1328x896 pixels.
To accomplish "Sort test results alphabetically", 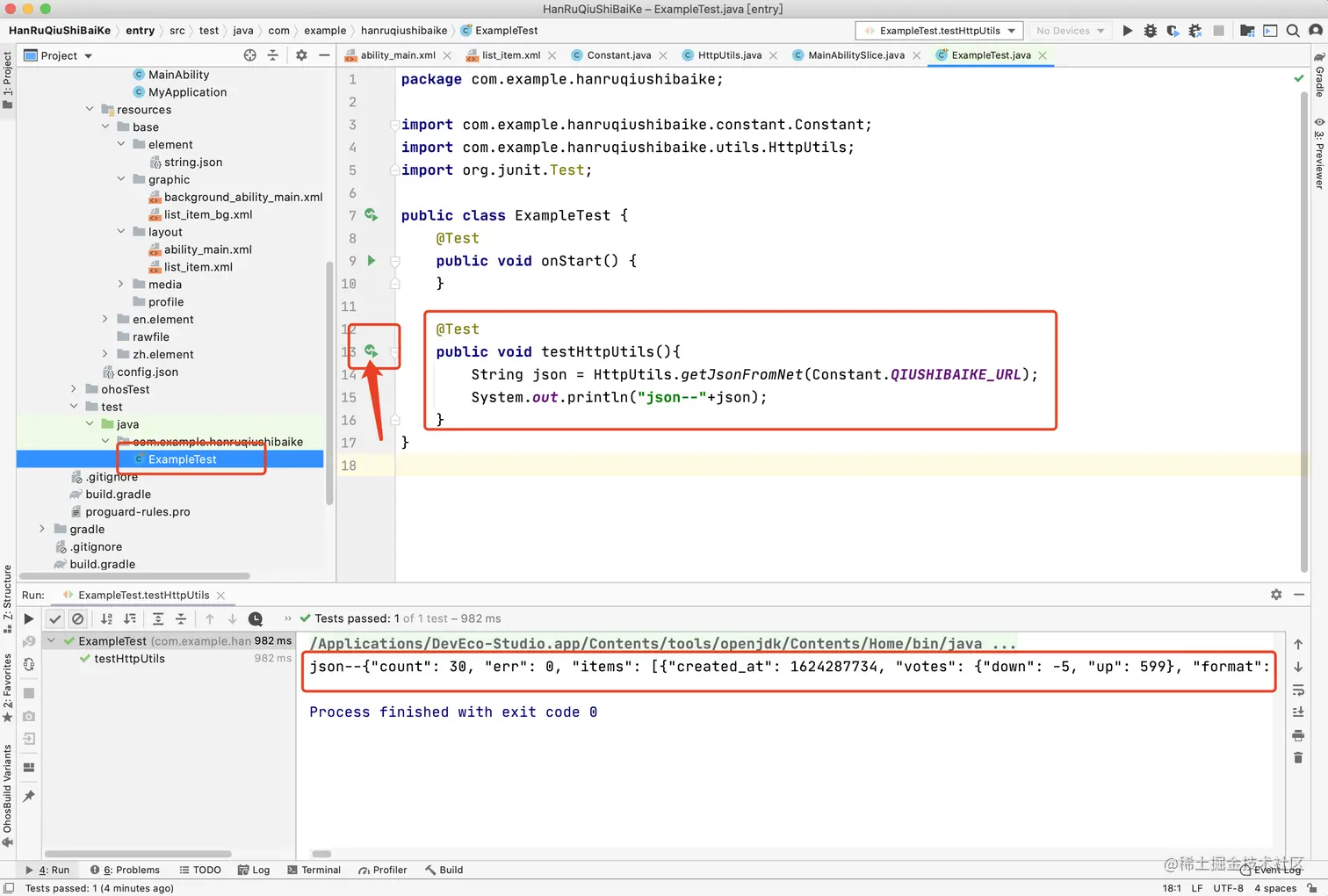I will 107,619.
